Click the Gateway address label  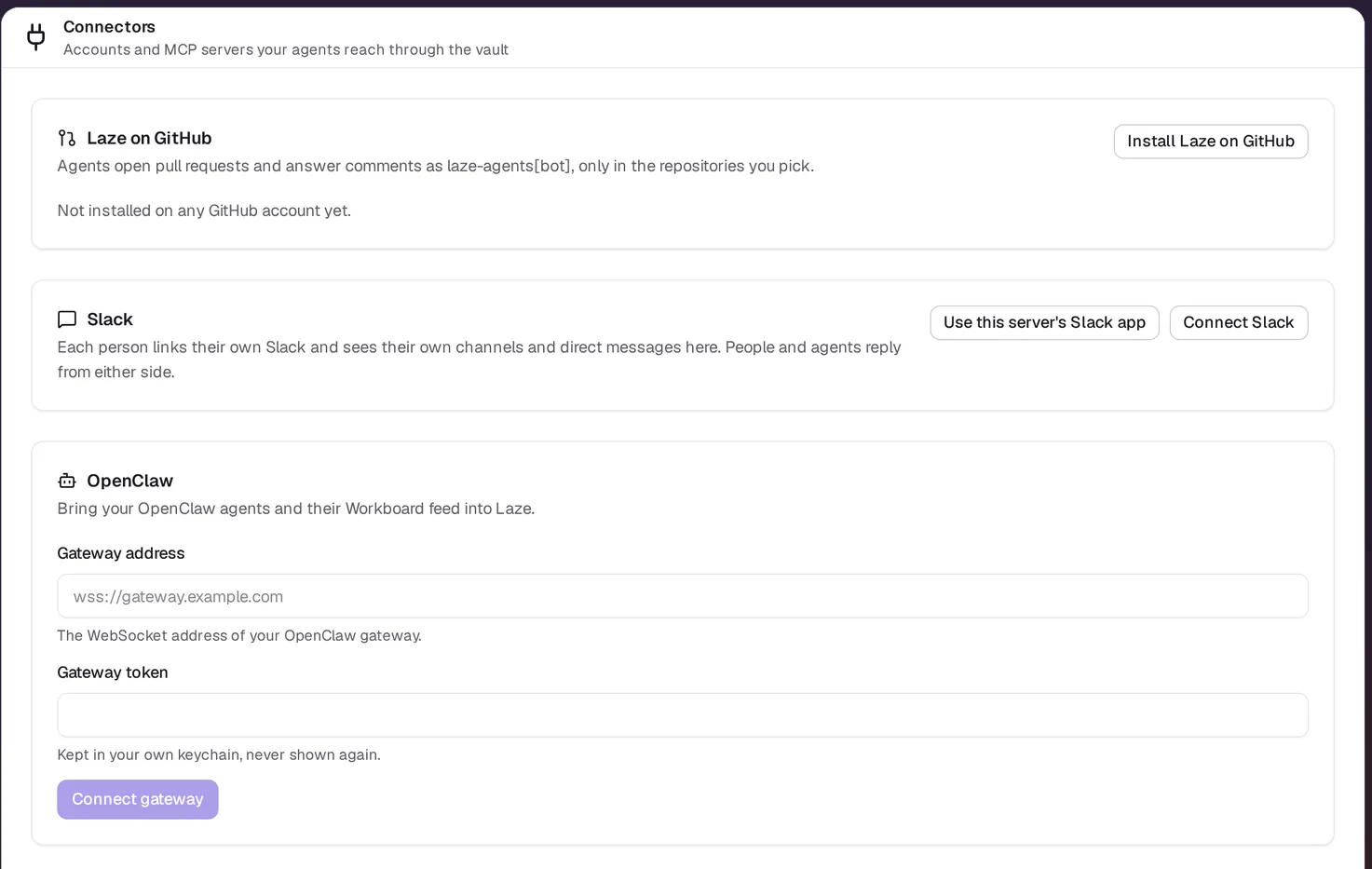click(x=121, y=553)
